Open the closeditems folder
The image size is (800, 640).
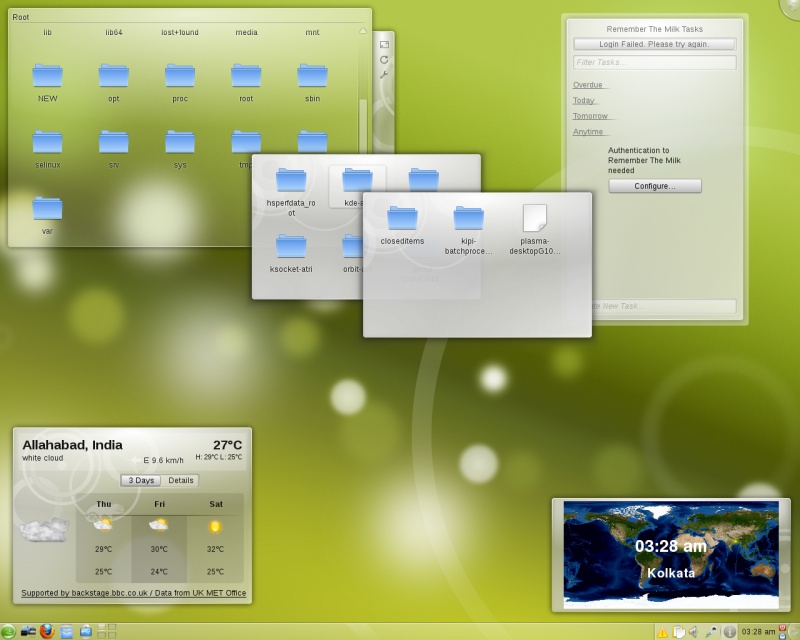point(403,218)
